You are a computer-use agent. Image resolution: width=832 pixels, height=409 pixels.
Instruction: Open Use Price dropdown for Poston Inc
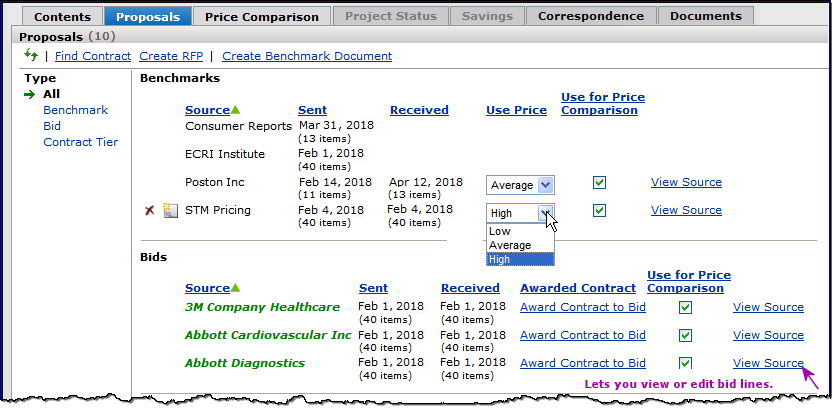(545, 185)
